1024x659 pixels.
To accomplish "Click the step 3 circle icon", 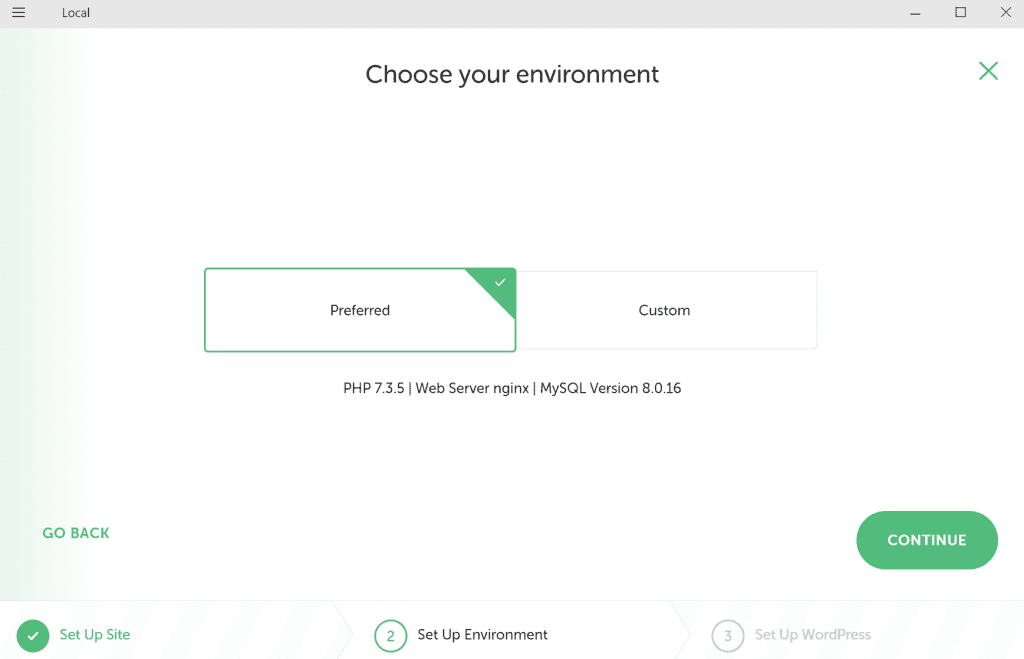I will click(x=728, y=635).
